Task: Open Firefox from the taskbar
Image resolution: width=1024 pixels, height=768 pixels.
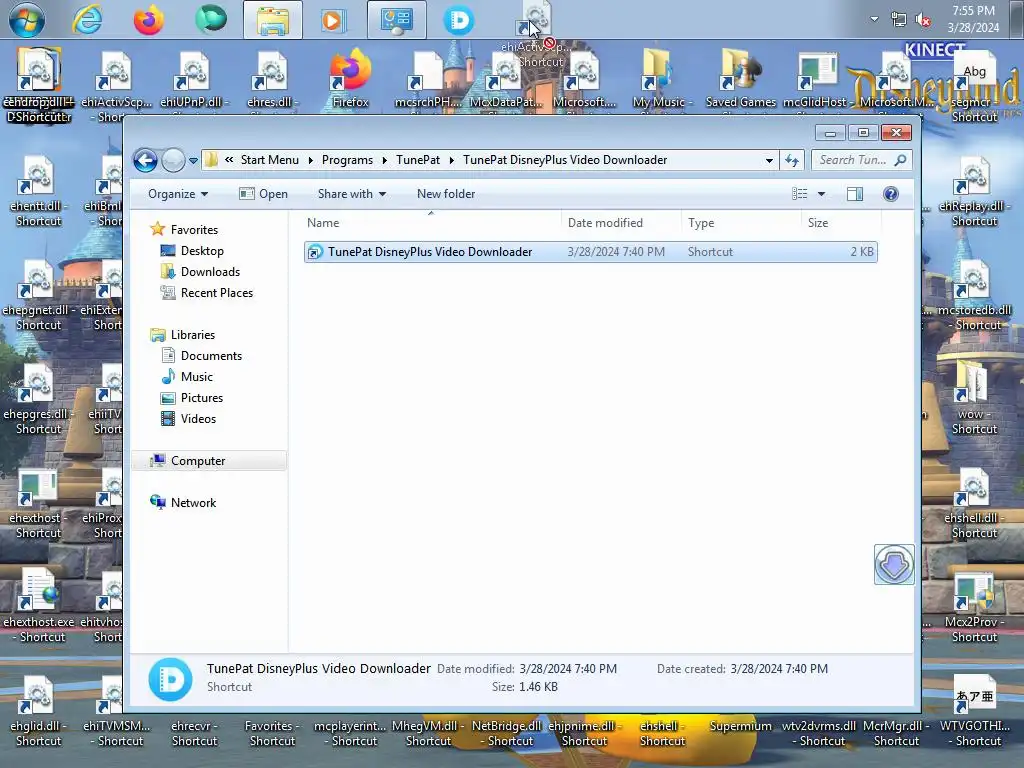Action: (x=148, y=20)
